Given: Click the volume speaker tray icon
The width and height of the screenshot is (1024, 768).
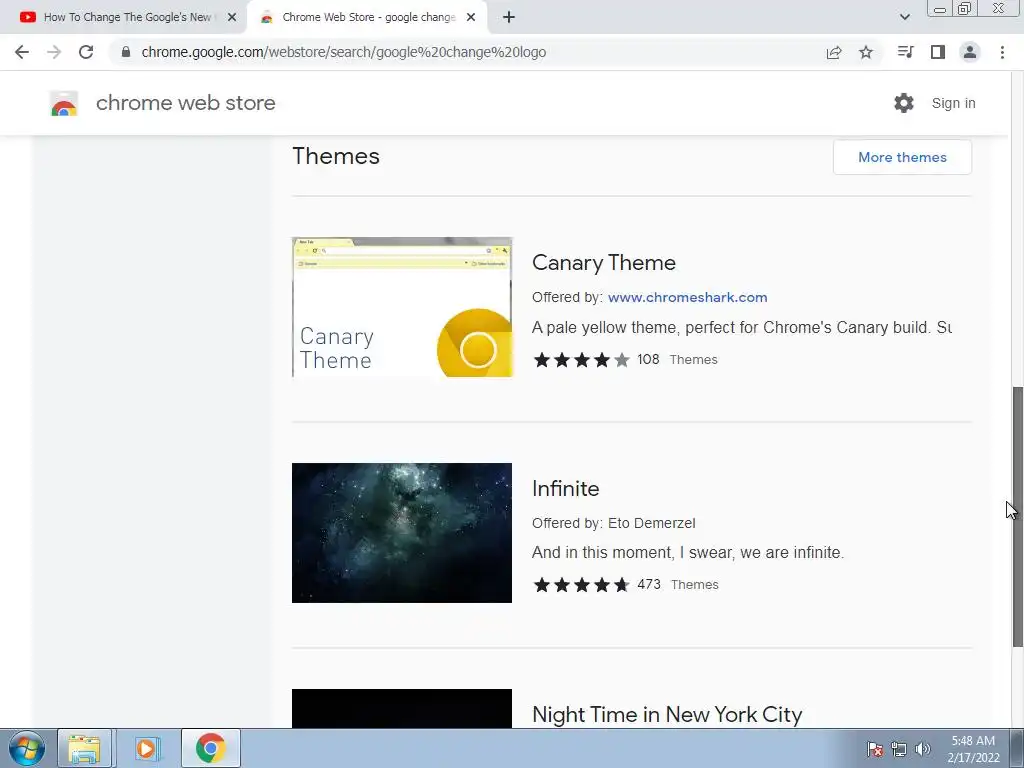Looking at the screenshot, I should [x=923, y=749].
